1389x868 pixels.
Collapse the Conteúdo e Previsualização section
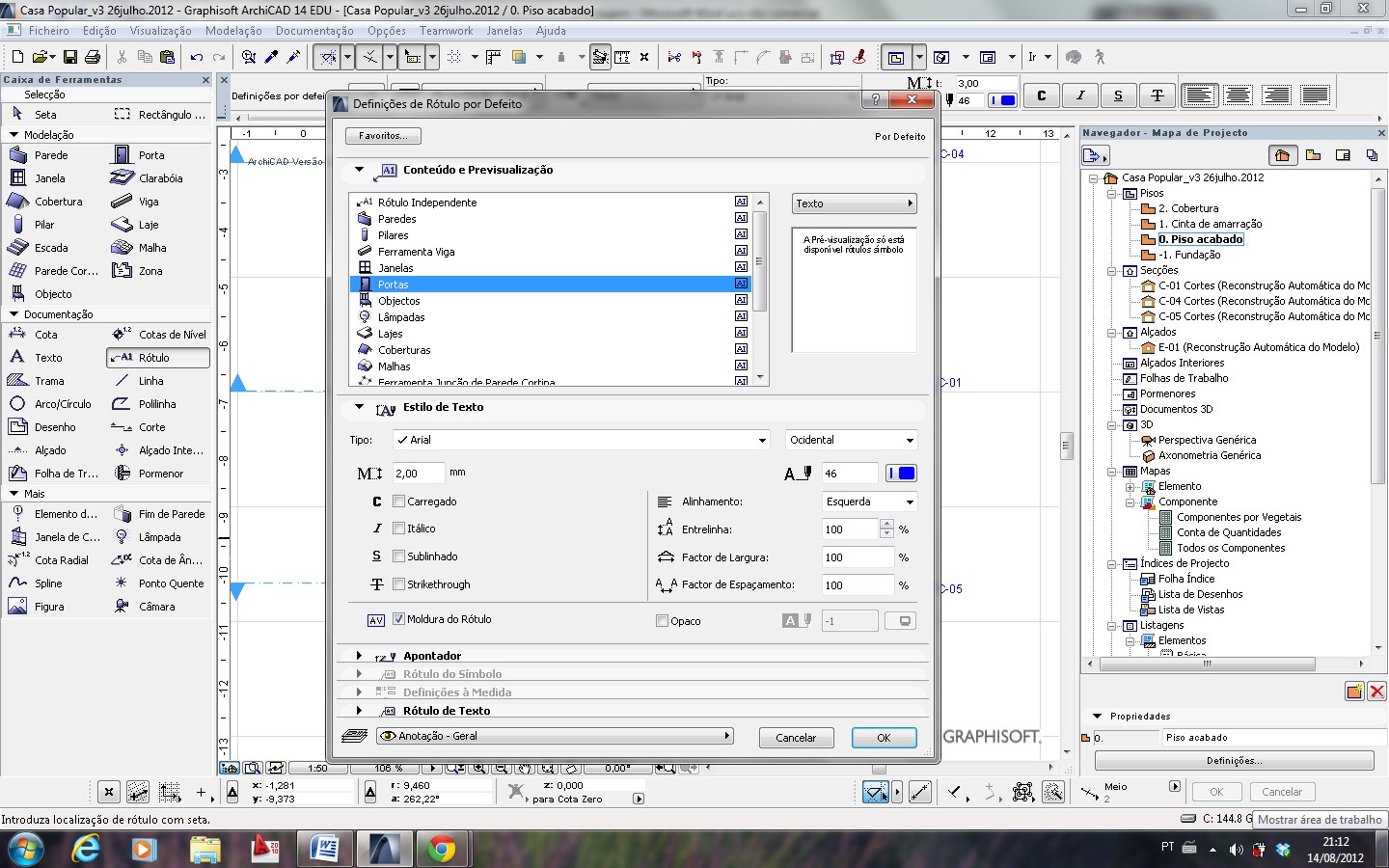click(x=359, y=170)
